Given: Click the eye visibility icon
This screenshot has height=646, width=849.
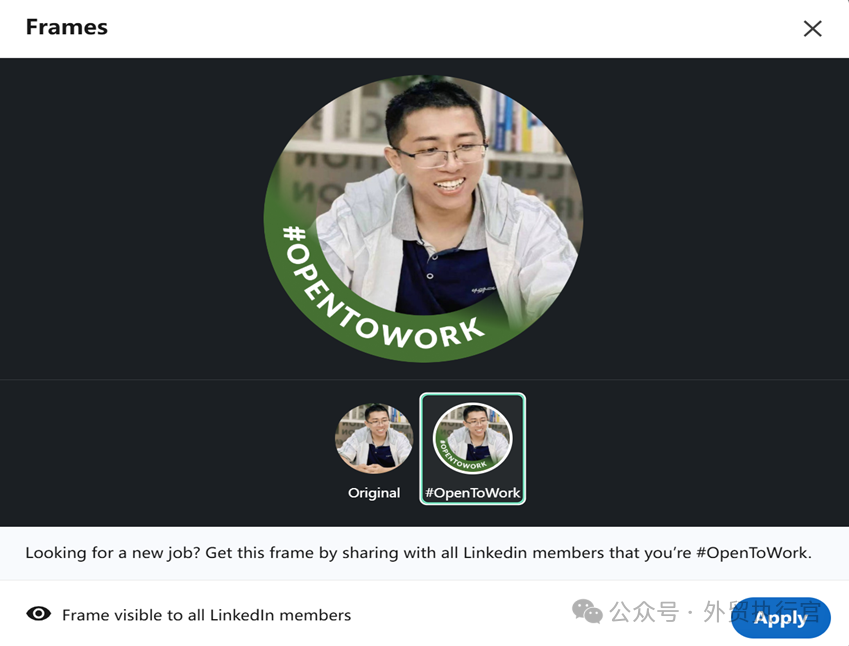Looking at the screenshot, I should click(38, 614).
